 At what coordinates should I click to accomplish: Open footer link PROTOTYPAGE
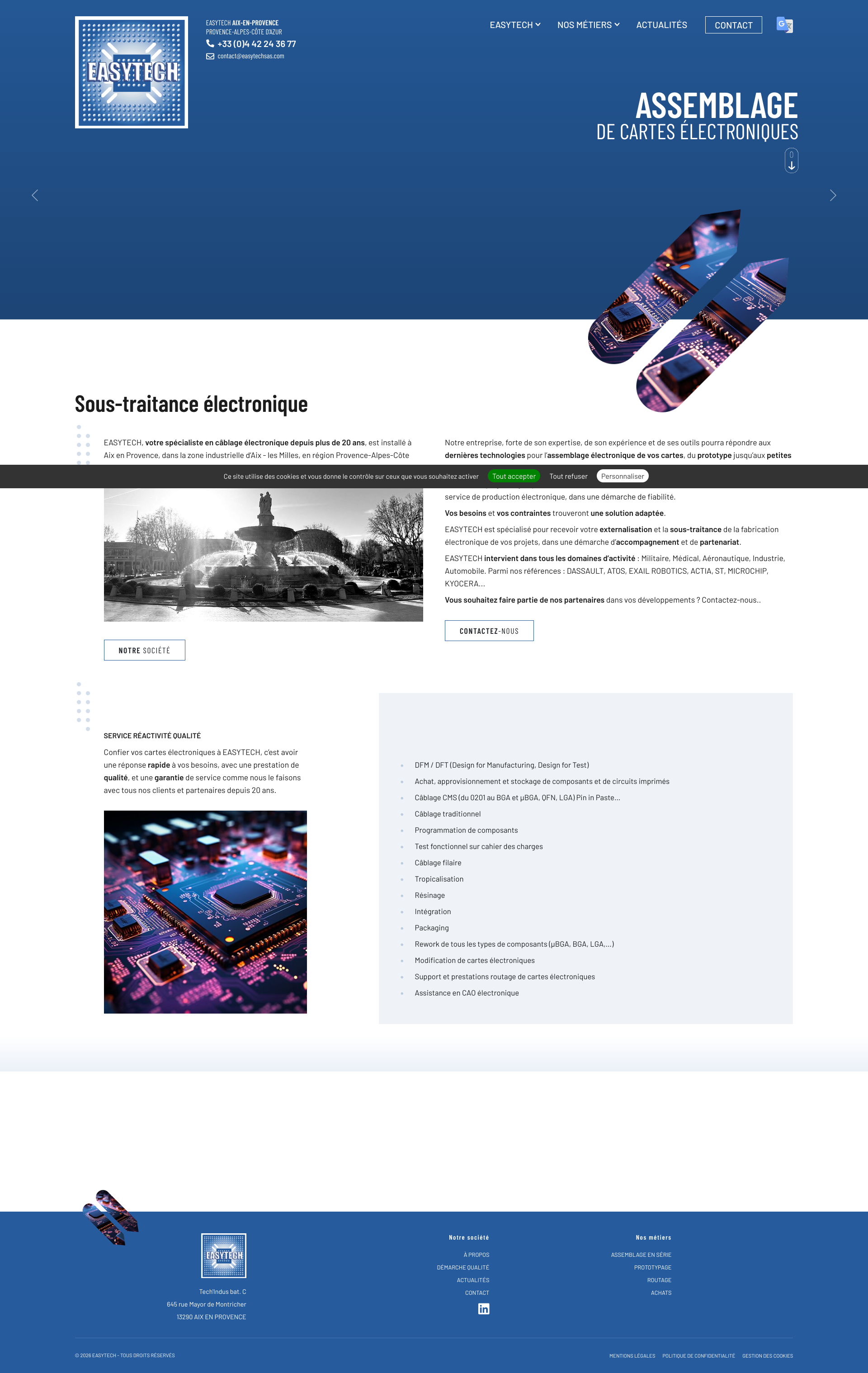tap(652, 1267)
